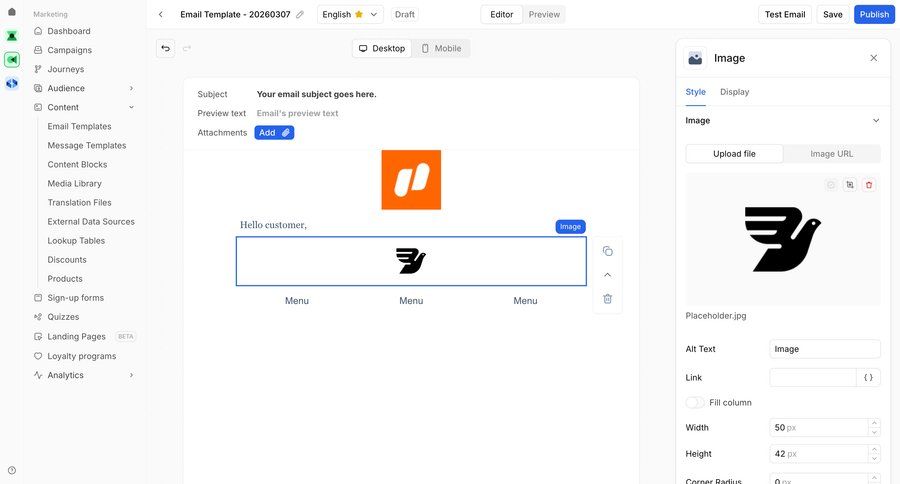Screen dimensions: 900x484
Task: Open Dashboard in sidebar
Action: pyautogui.click(x=69, y=31)
